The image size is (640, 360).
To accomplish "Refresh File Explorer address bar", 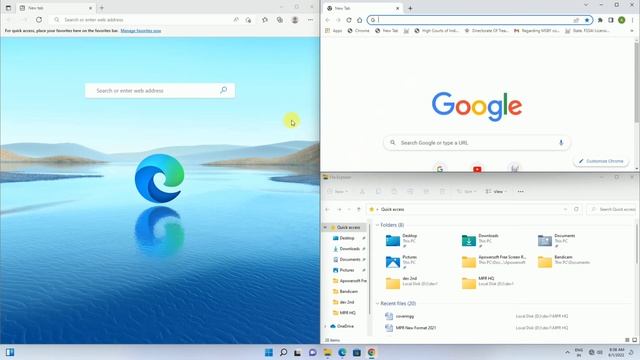I will point(576,209).
